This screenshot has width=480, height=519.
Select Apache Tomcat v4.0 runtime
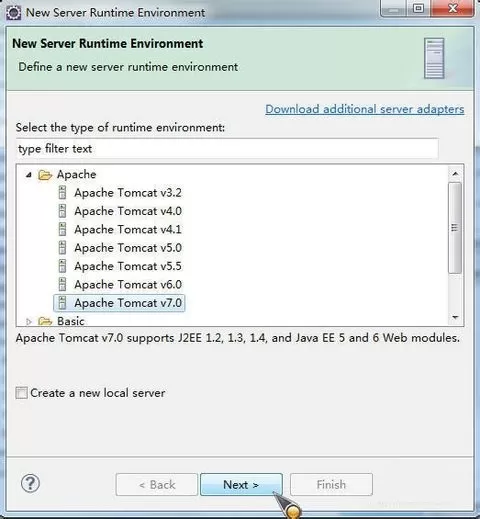point(128,211)
